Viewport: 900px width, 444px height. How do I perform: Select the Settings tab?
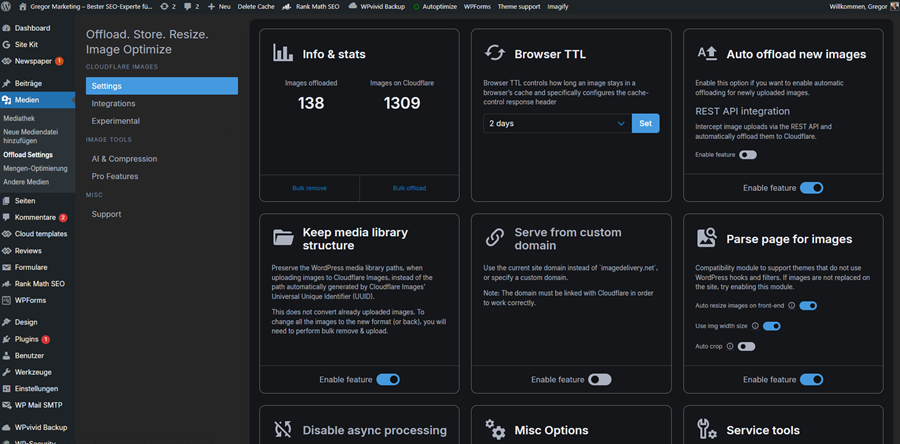[162, 86]
